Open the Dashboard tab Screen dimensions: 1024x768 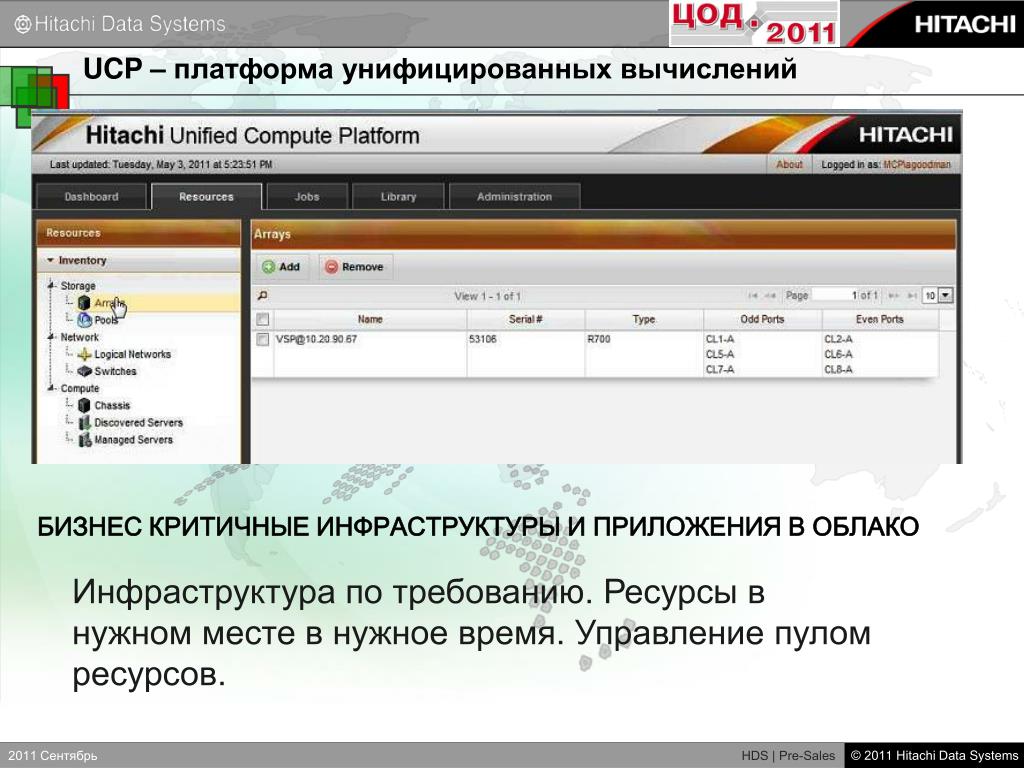pyautogui.click(x=91, y=197)
